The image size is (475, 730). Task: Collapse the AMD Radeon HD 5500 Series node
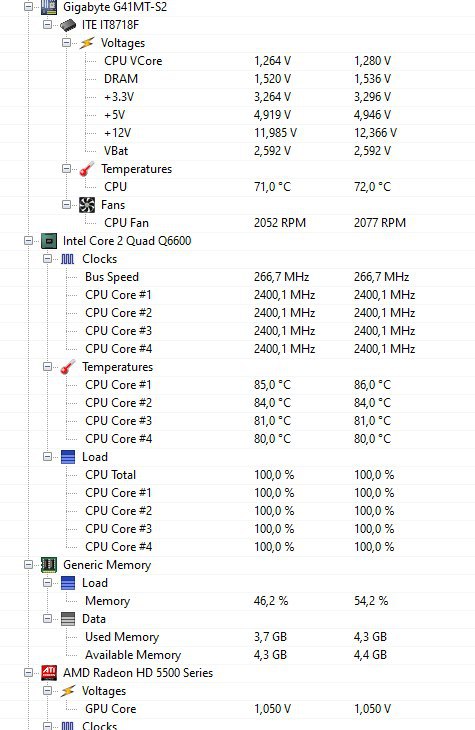(x=28, y=672)
